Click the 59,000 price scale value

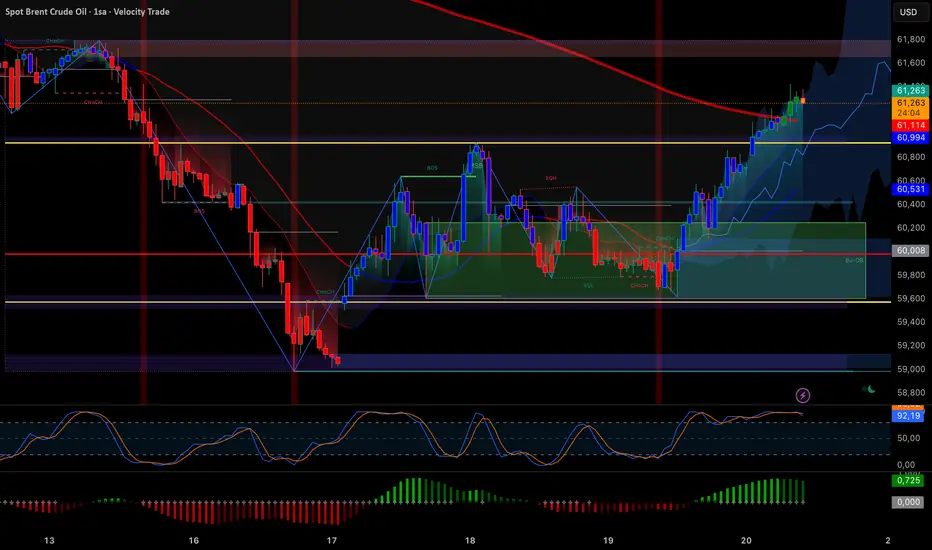pos(911,369)
